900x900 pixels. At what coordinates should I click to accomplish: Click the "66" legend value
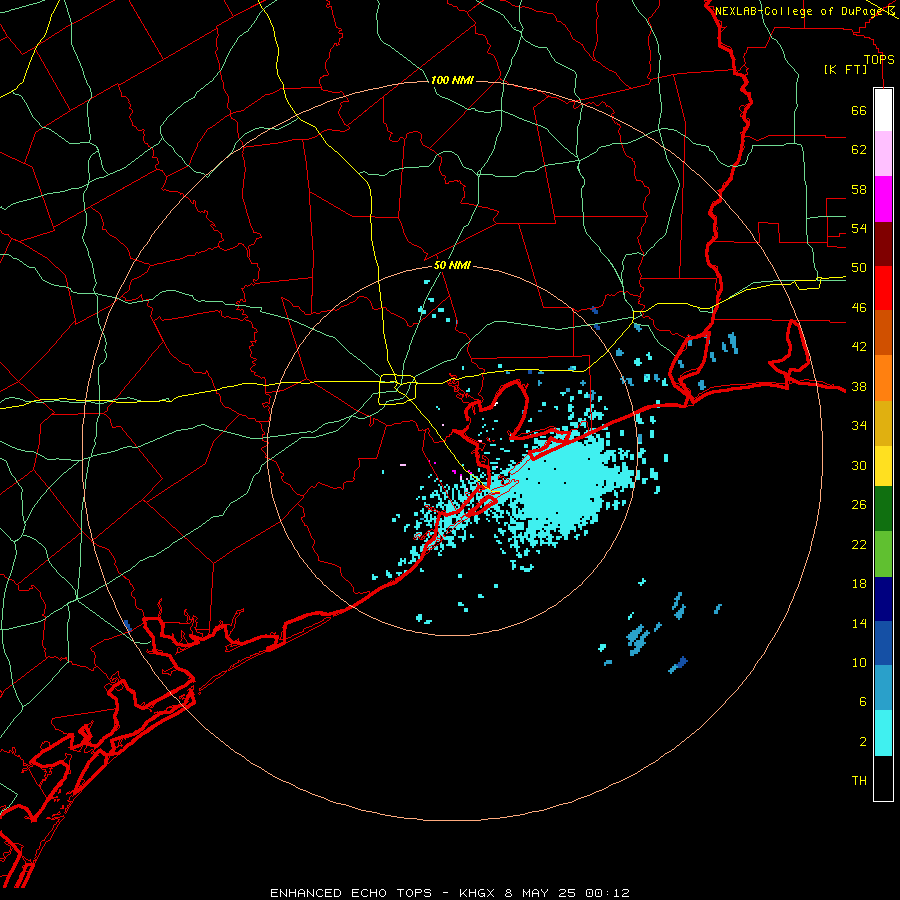click(859, 110)
